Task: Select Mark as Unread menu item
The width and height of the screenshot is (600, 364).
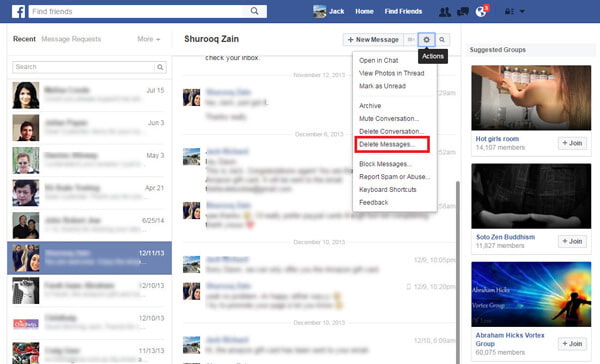Action: tap(382, 86)
